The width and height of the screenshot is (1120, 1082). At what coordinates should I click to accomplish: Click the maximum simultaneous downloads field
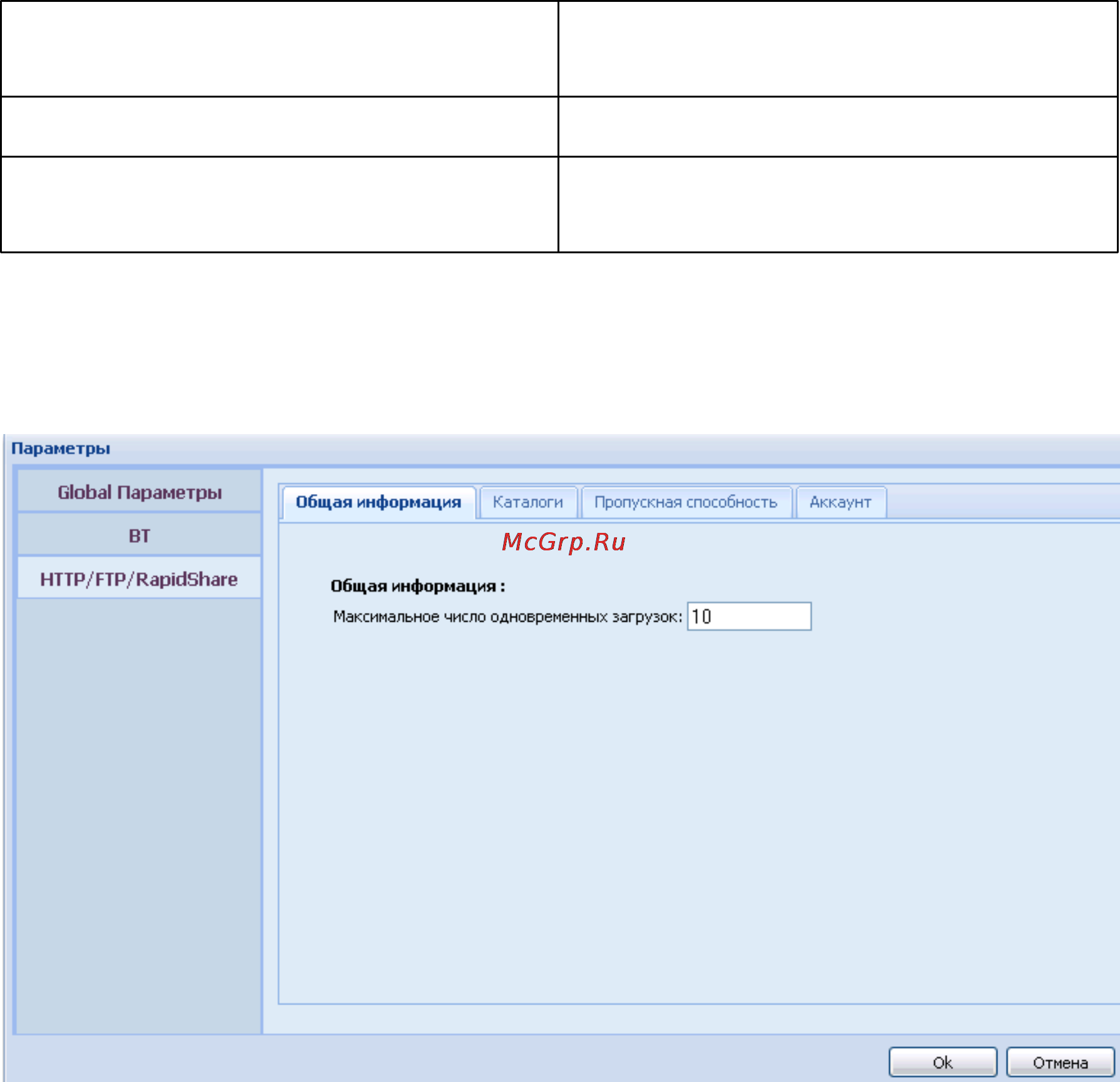coord(749,617)
